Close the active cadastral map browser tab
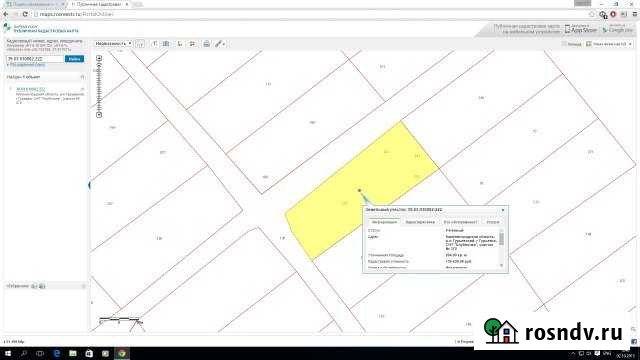640x360 pixels. tap(127, 4)
